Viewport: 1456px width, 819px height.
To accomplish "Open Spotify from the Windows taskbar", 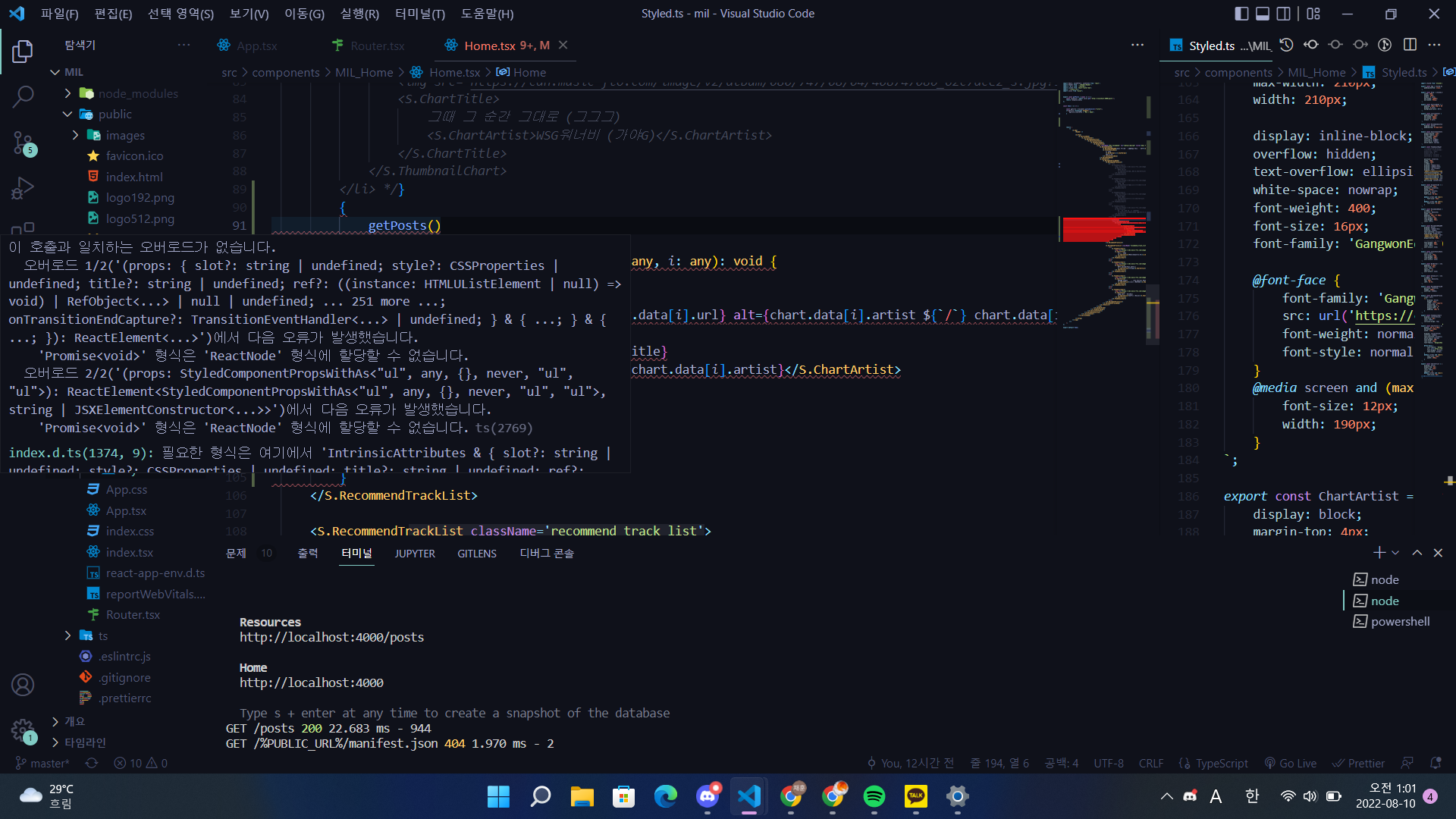I will tap(874, 796).
